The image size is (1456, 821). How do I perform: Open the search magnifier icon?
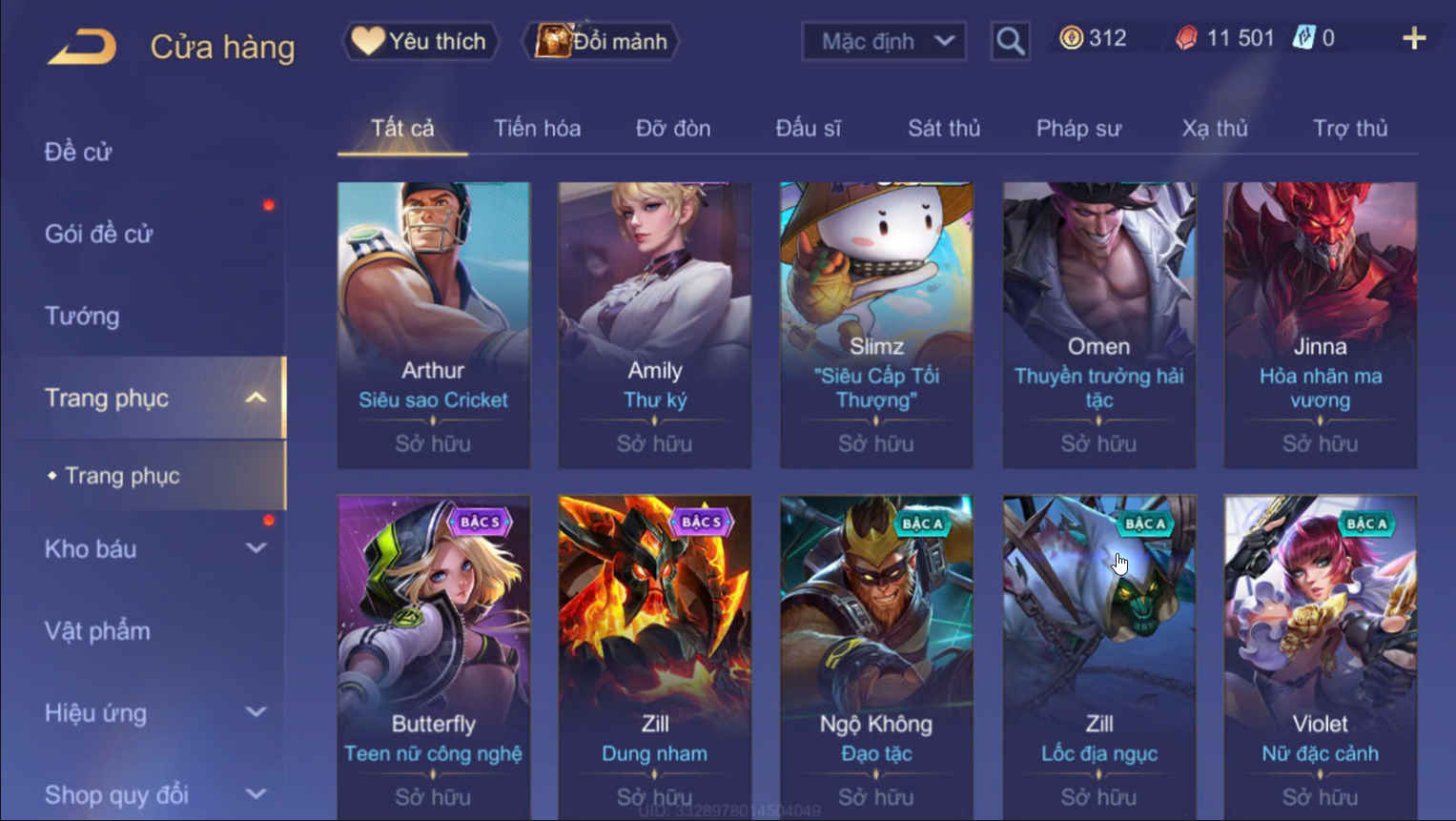(1010, 41)
